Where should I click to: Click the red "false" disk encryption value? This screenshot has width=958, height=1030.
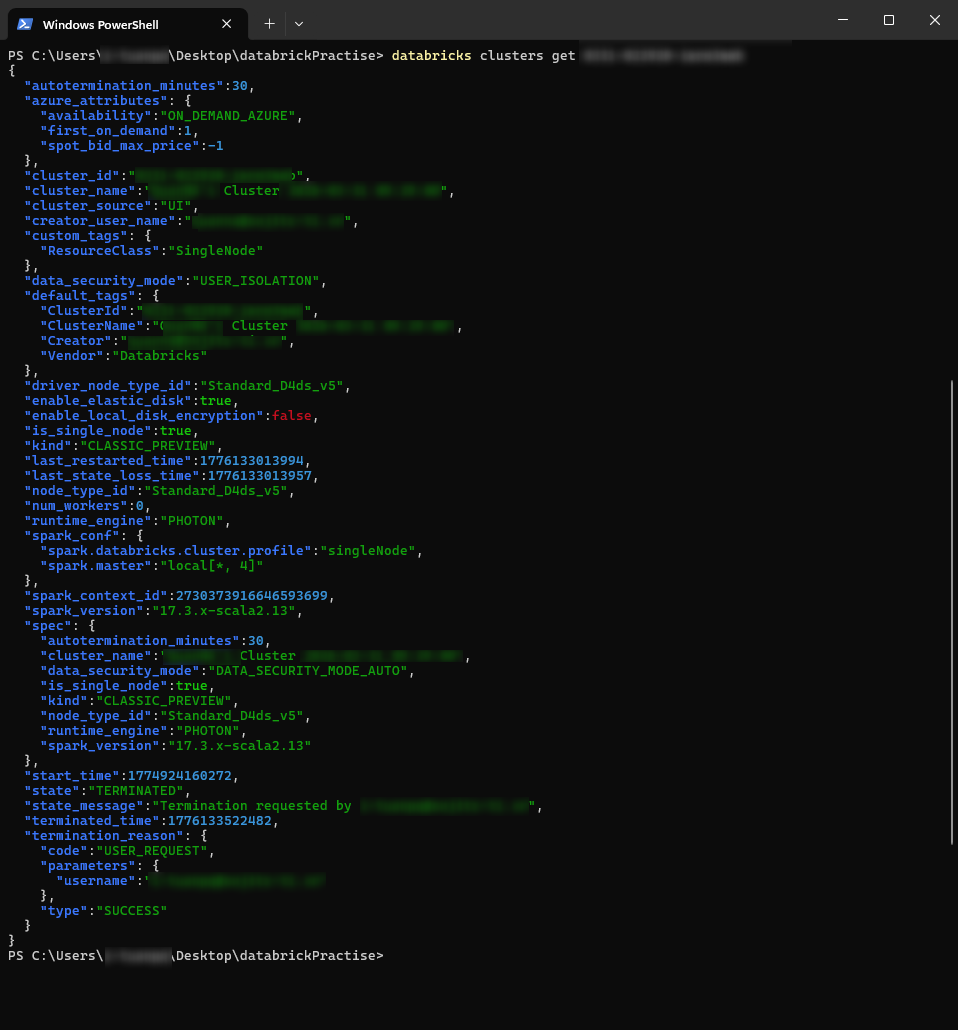[x=294, y=416]
